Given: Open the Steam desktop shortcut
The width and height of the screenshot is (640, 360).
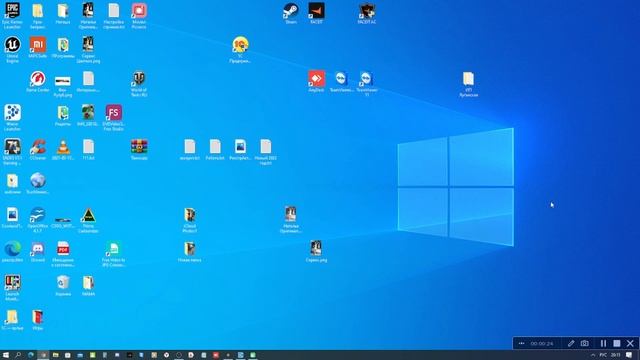Looking at the screenshot, I should pyautogui.click(x=291, y=13).
